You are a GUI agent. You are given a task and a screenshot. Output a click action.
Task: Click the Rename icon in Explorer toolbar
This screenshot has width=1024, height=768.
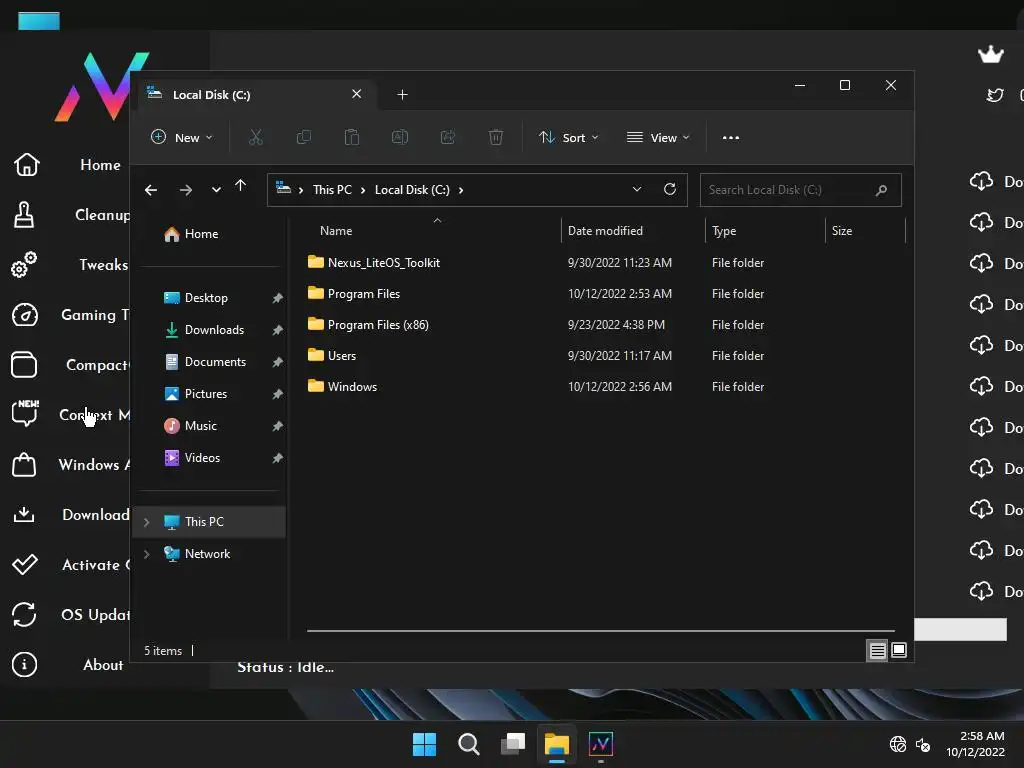click(x=400, y=137)
